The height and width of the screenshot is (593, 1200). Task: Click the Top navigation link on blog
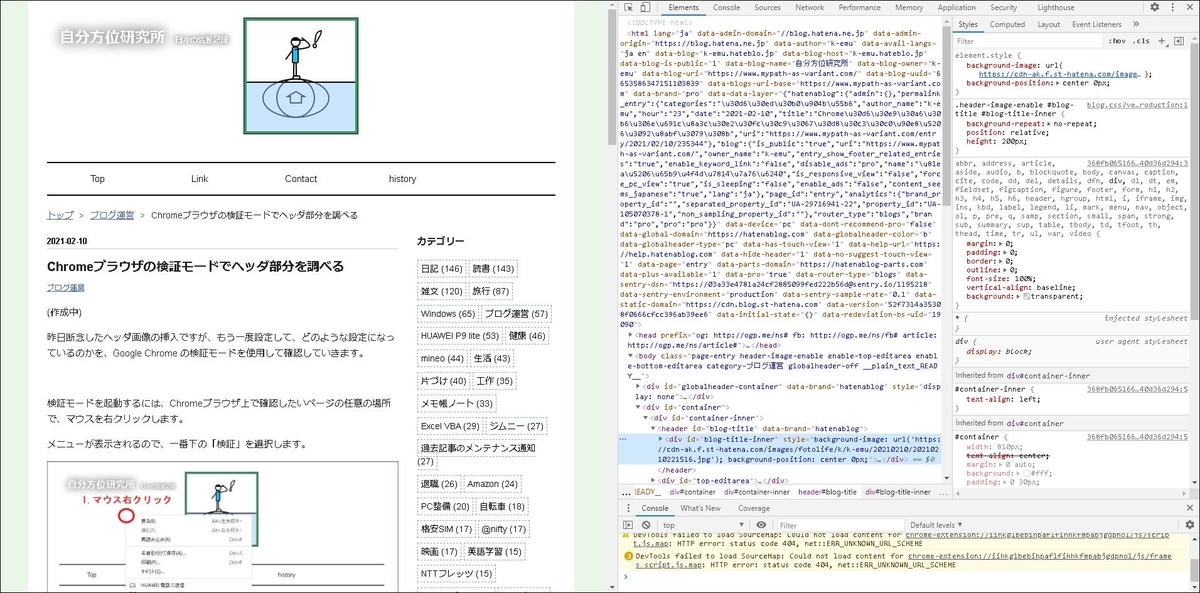click(x=97, y=179)
